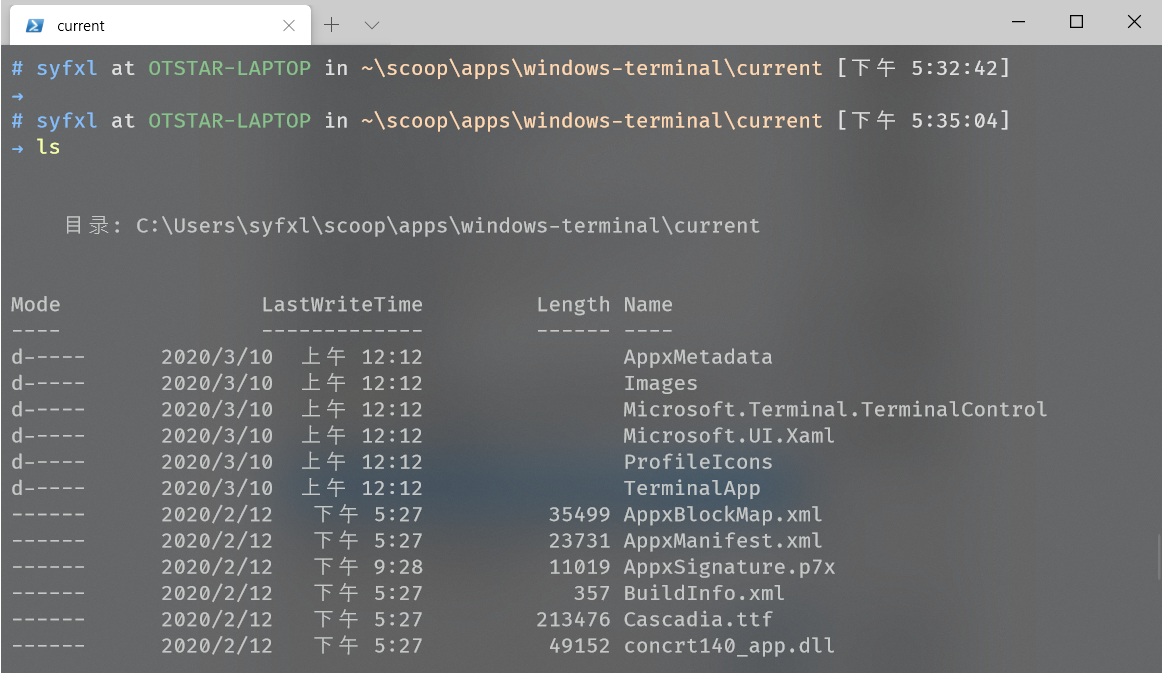Open a new tab with plus button
Image resolution: width=1162 pixels, height=673 pixels.
click(331, 25)
